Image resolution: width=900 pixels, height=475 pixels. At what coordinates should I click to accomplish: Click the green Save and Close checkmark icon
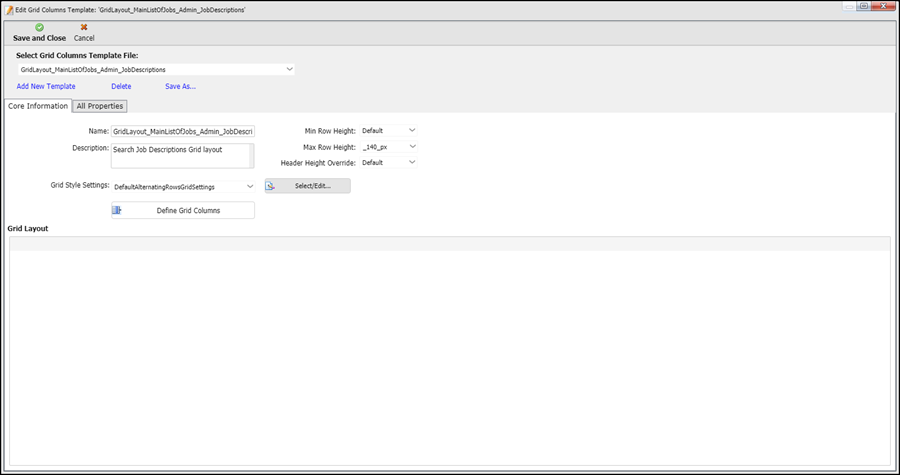(39, 27)
